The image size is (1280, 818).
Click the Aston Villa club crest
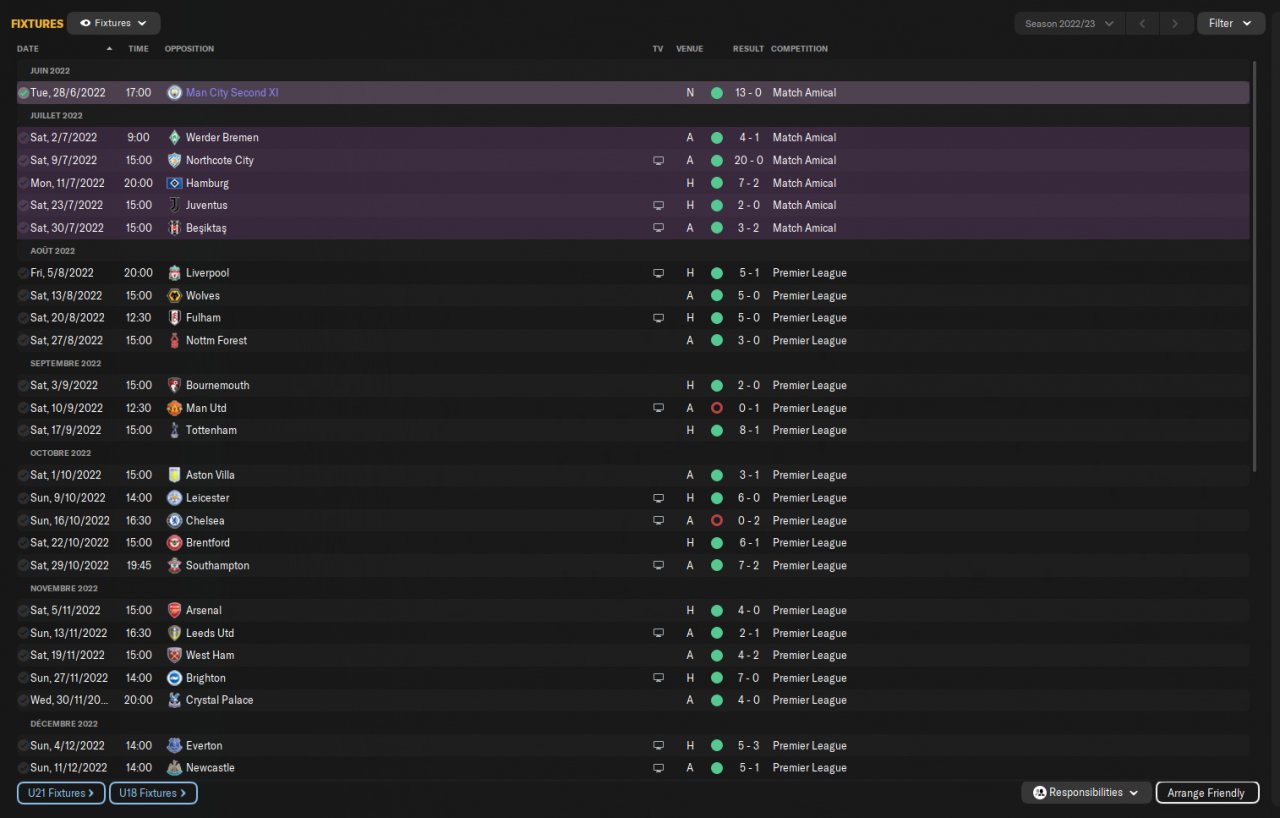point(174,475)
